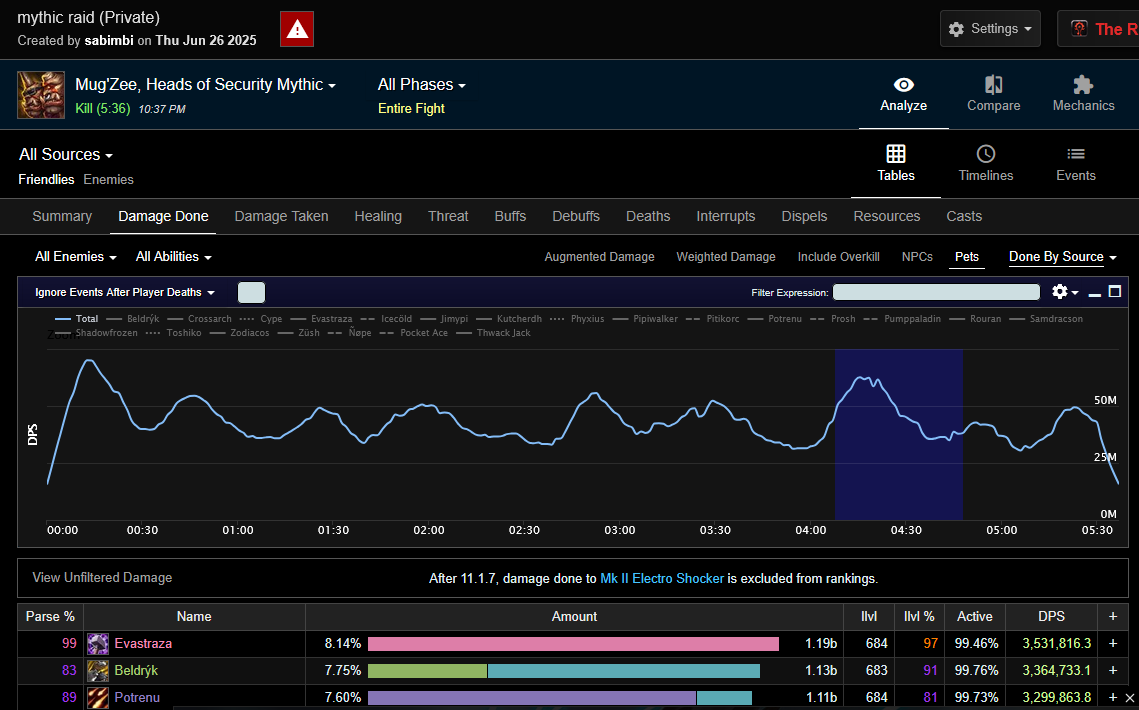Open the Casts tab
The image size is (1139, 710).
pos(964,217)
